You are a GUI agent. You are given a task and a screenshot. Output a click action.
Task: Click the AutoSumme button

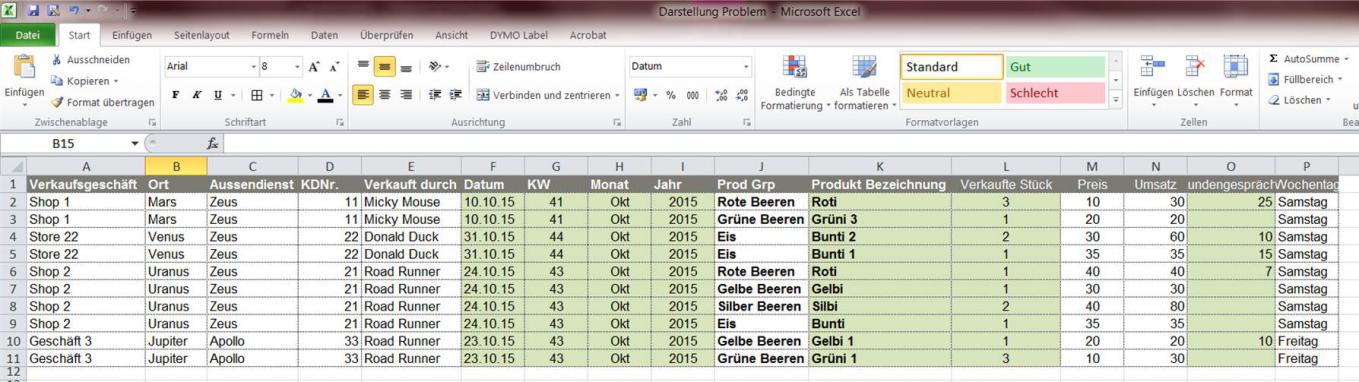pos(1303,59)
